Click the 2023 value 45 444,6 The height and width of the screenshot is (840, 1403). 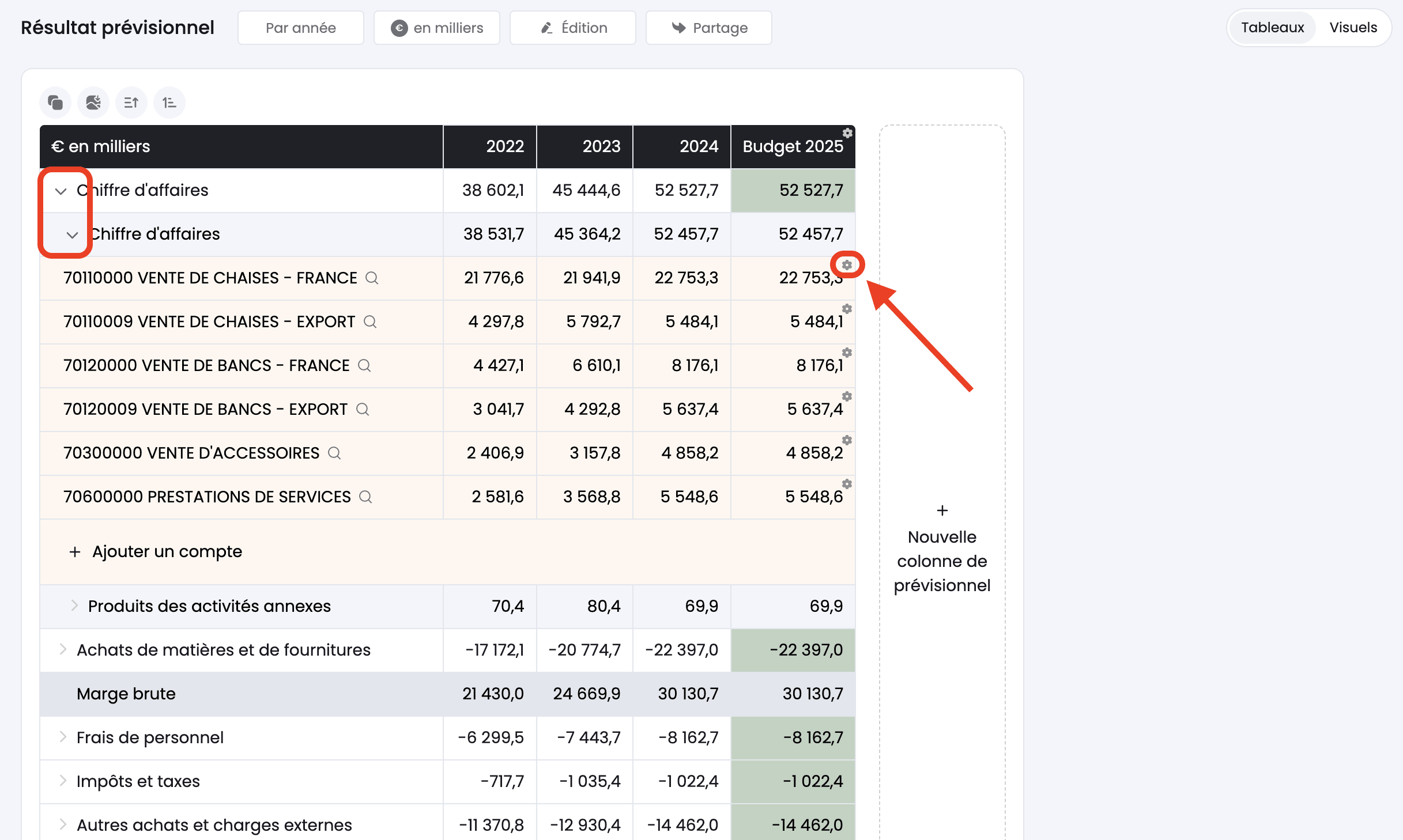pyautogui.click(x=586, y=190)
